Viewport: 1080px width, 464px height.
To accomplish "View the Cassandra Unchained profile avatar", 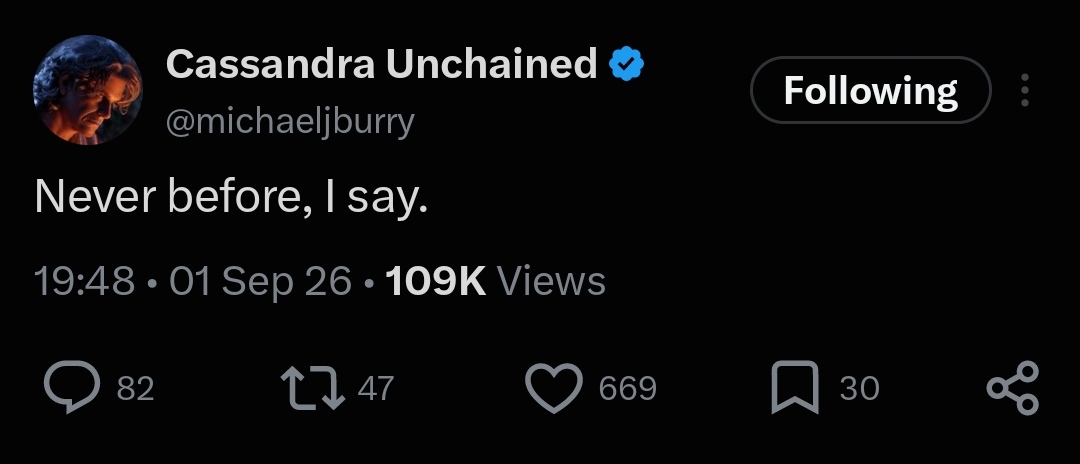I will click(88, 90).
